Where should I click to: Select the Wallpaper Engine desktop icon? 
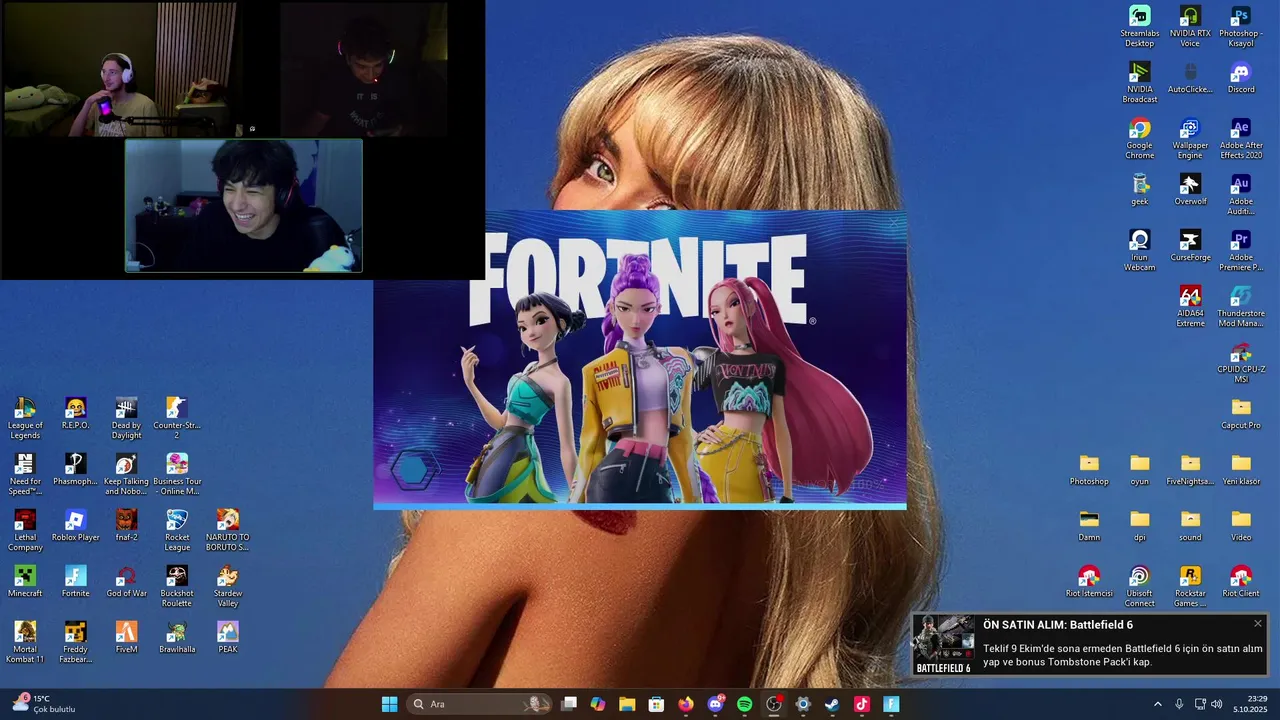1190,138
